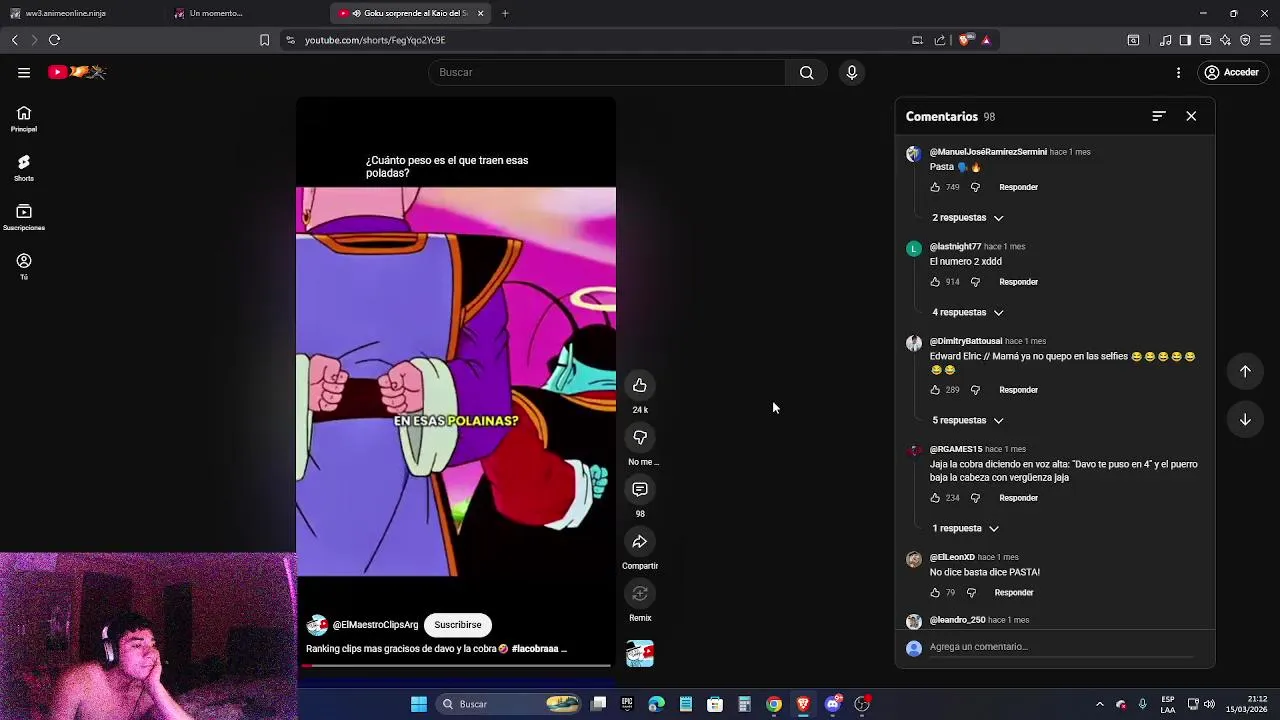This screenshot has height=720, width=1280.
Task: Close the Comentarios panel
Action: 1191,117
